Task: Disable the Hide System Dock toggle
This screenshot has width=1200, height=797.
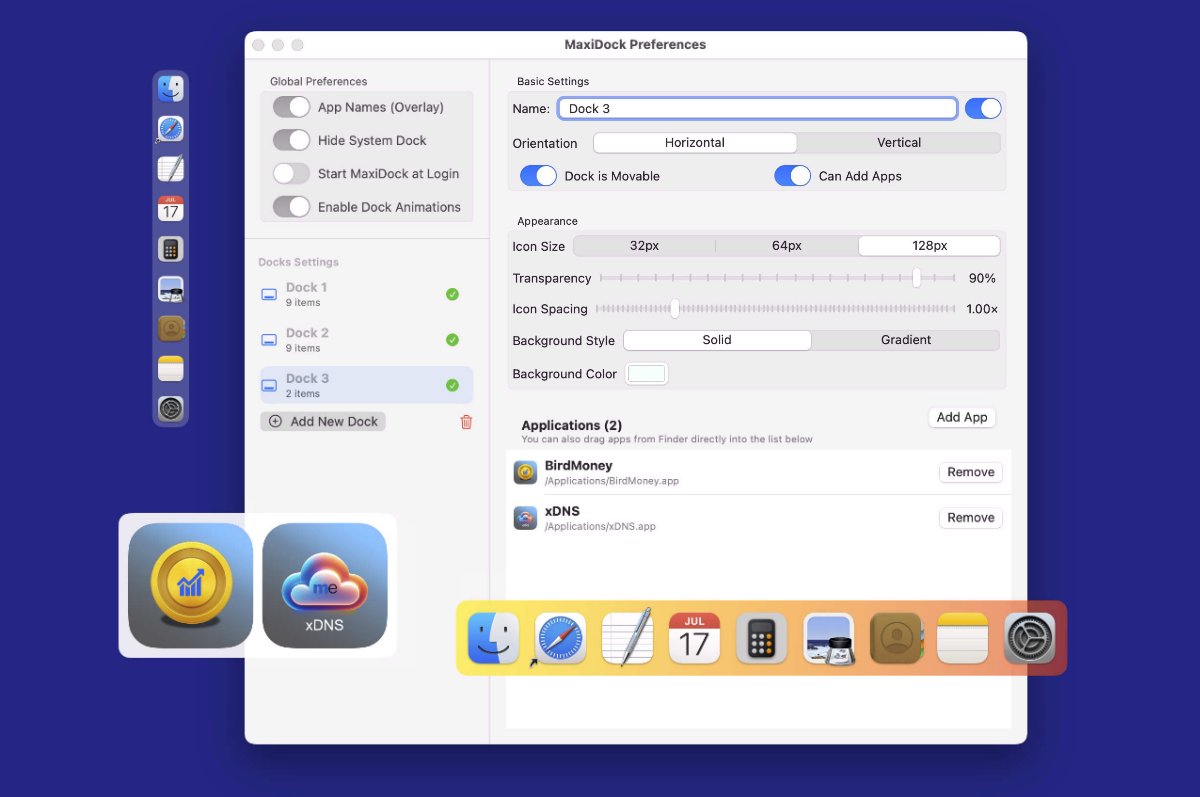Action: (x=291, y=140)
